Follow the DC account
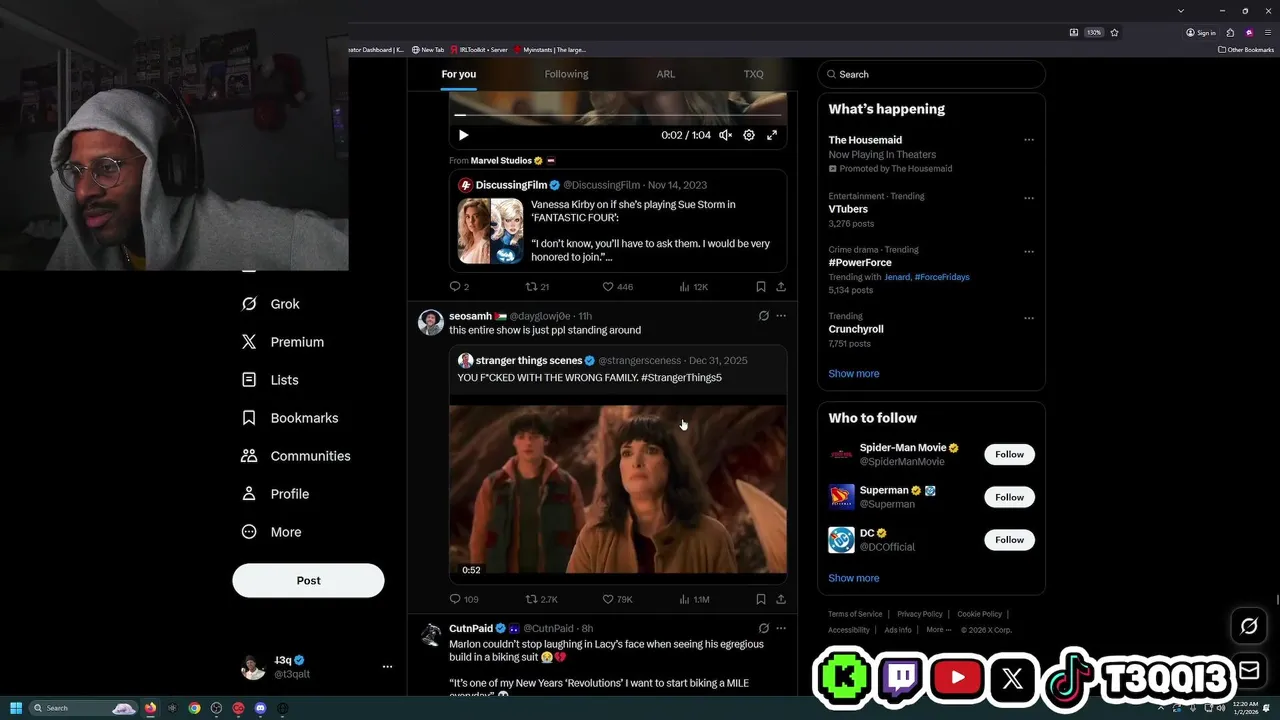This screenshot has height=720, width=1280. [x=1009, y=540]
